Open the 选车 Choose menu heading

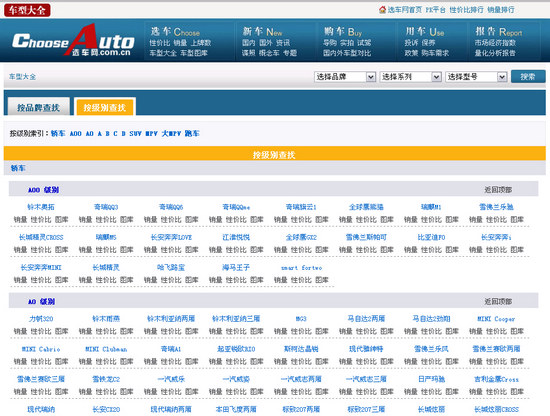point(175,32)
